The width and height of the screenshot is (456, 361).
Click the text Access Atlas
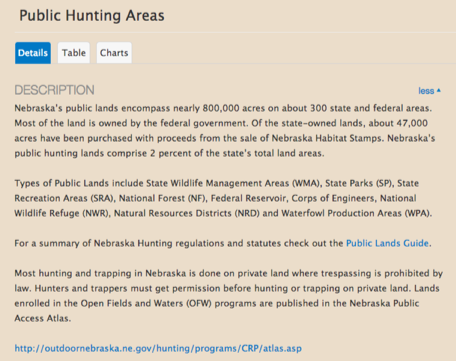42,318
